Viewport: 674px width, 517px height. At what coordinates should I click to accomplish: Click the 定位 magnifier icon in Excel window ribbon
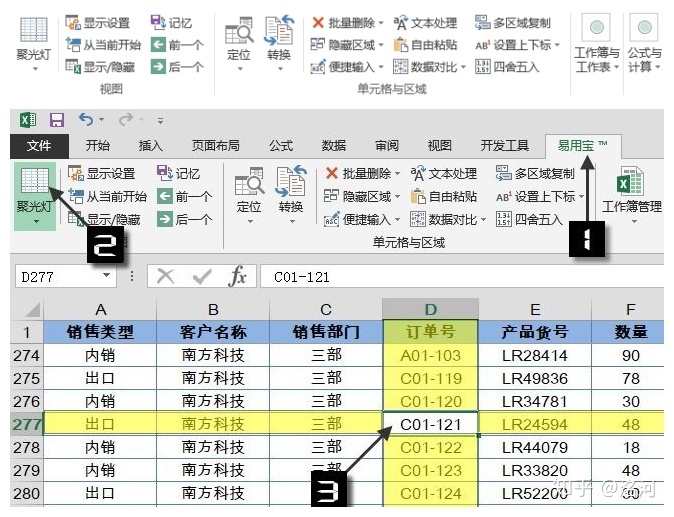249,181
